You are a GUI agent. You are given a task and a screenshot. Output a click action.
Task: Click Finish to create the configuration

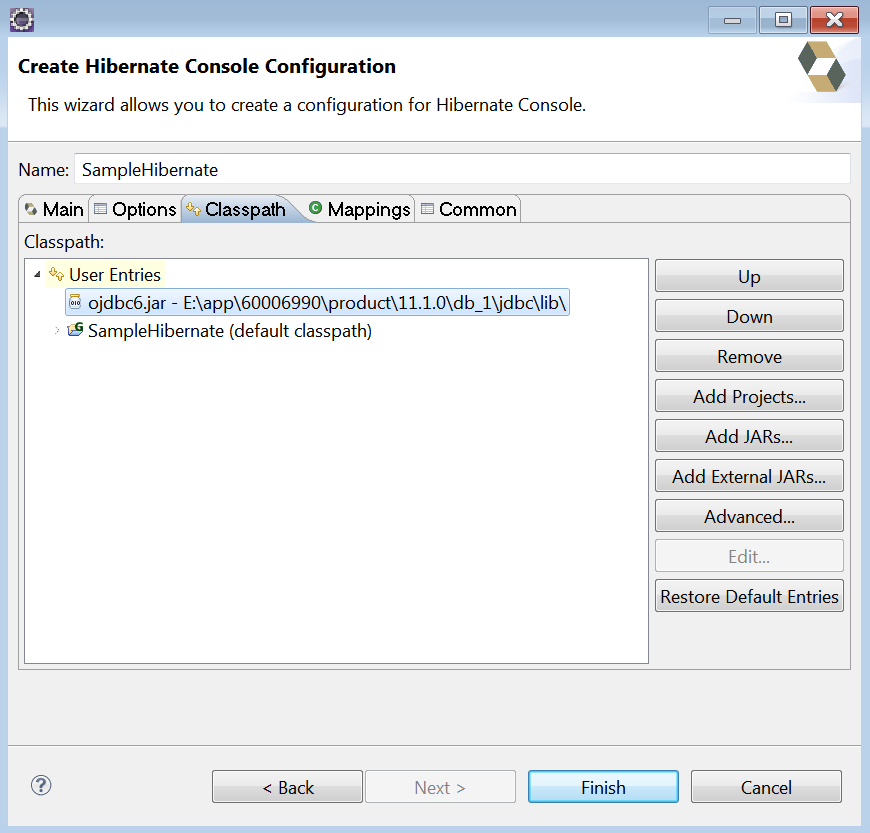(603, 786)
